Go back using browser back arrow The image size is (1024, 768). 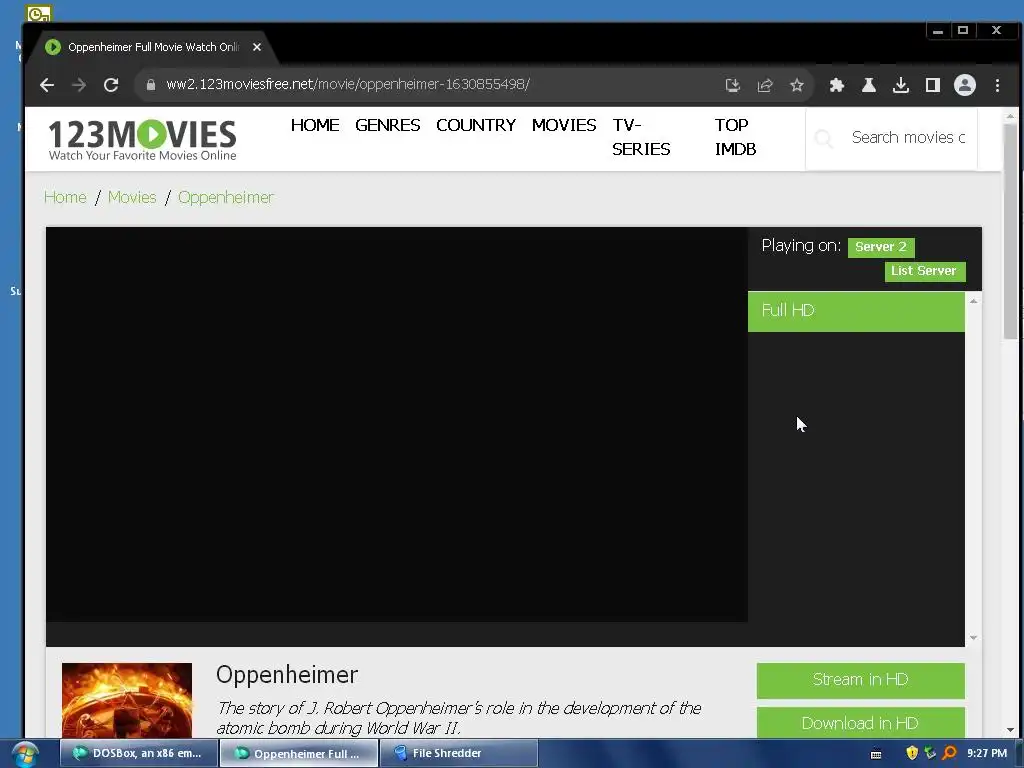click(46, 85)
